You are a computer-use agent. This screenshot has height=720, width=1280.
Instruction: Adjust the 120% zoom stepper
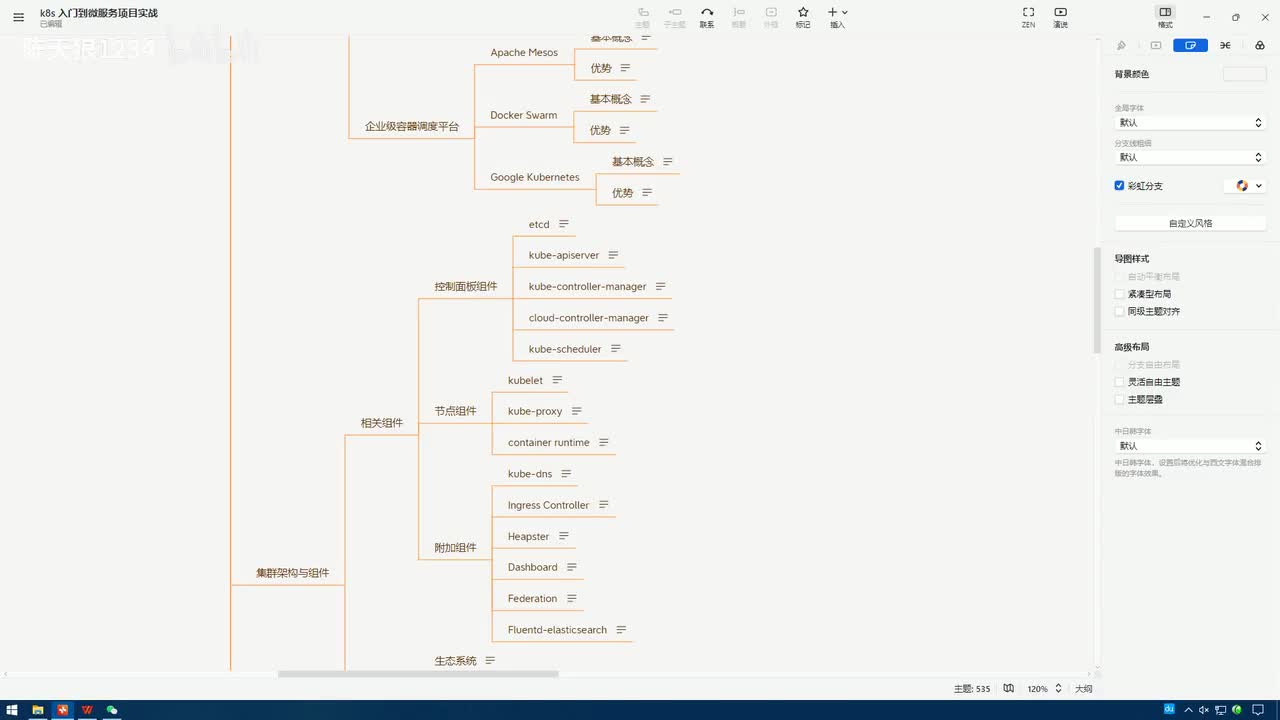coord(1058,688)
